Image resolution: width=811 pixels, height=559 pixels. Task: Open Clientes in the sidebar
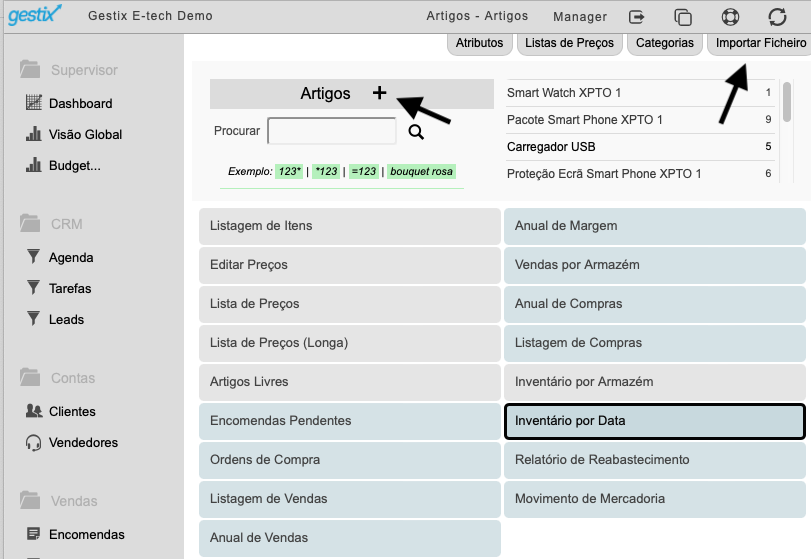(x=72, y=412)
